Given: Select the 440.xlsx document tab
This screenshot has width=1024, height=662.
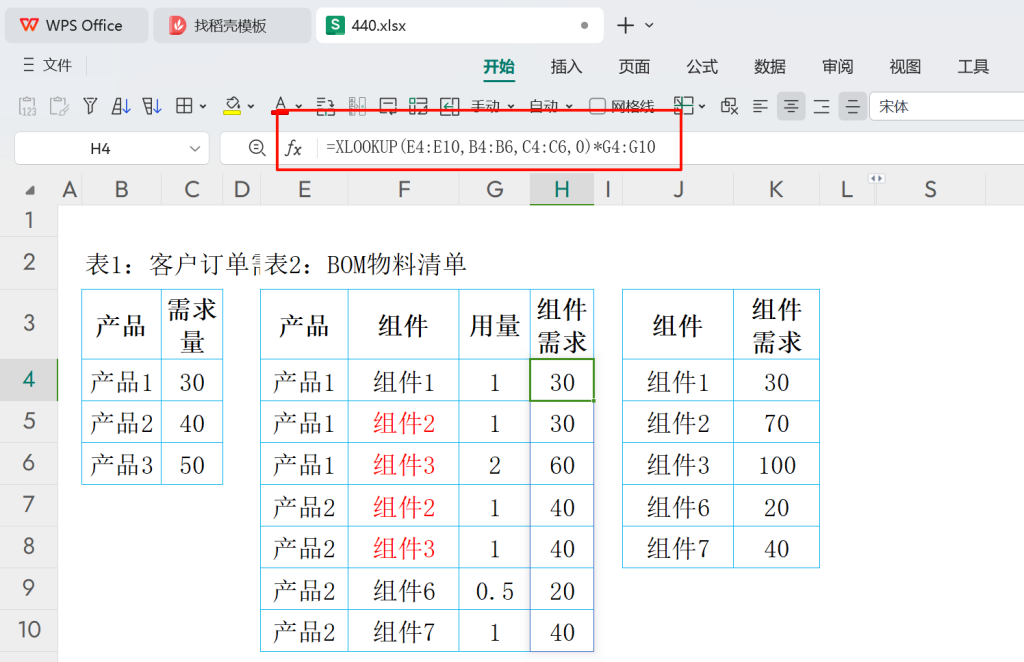Looking at the screenshot, I should point(460,25).
